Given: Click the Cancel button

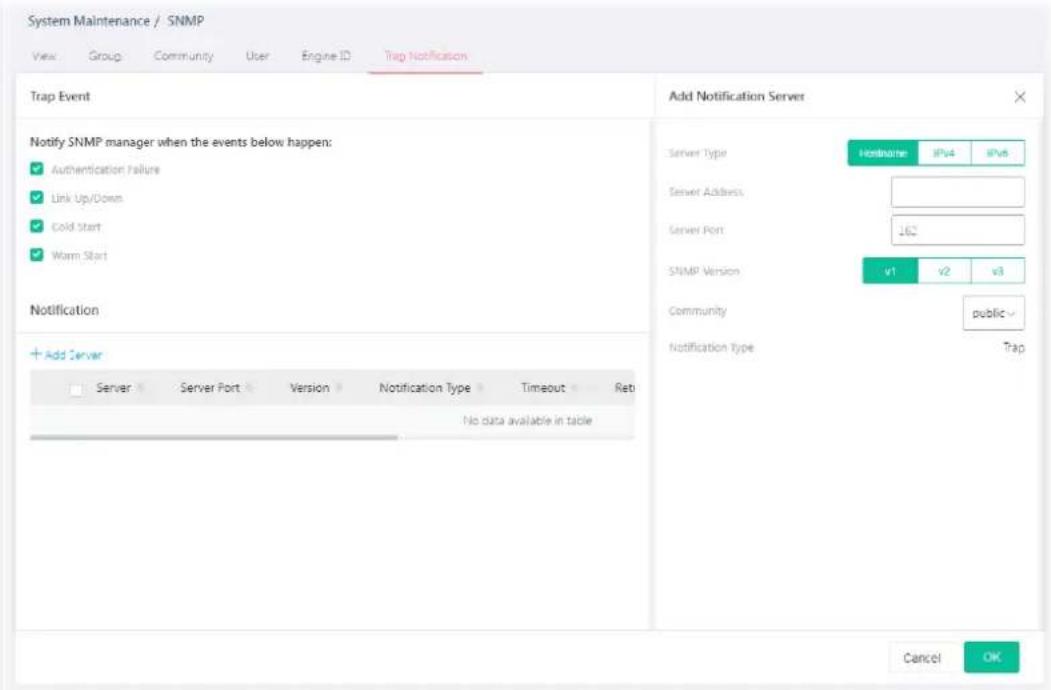Looking at the screenshot, I should [x=922, y=658].
